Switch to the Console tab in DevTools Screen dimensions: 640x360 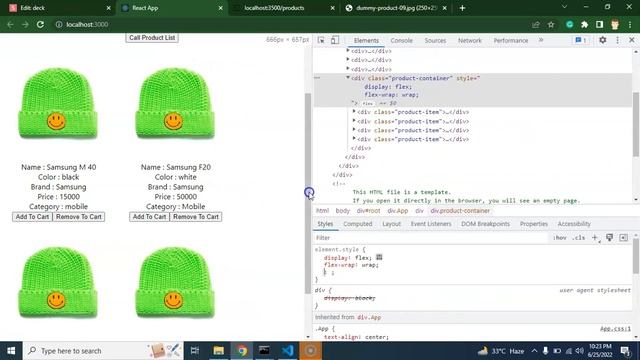pyautogui.click(x=401, y=40)
